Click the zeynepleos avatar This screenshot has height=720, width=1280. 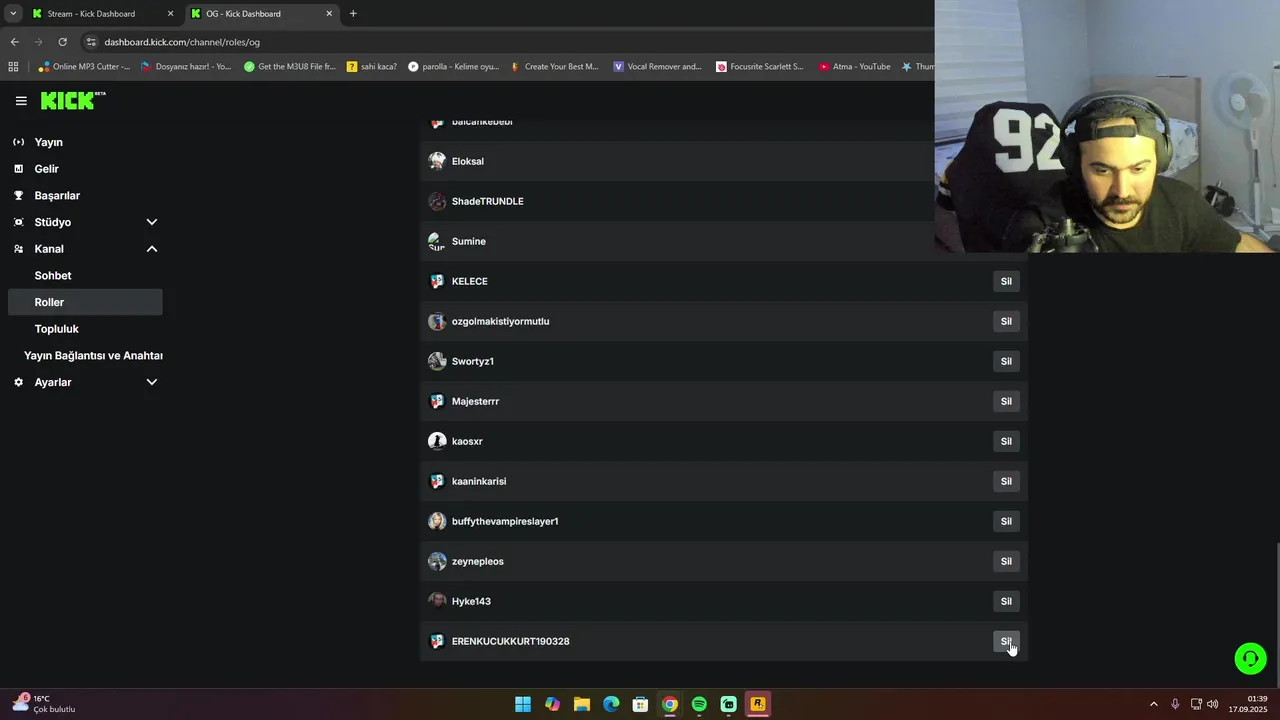tap(437, 561)
